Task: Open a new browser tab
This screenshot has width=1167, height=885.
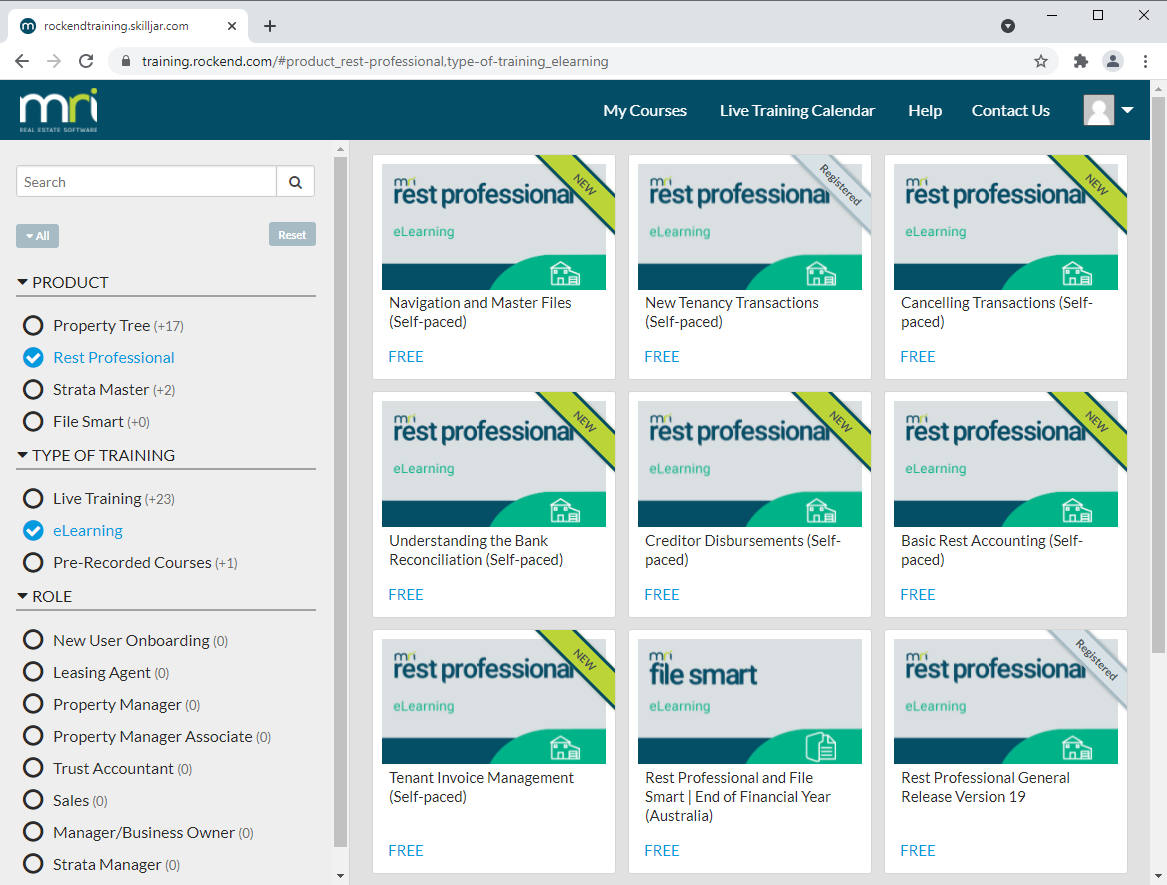Action: 270,26
